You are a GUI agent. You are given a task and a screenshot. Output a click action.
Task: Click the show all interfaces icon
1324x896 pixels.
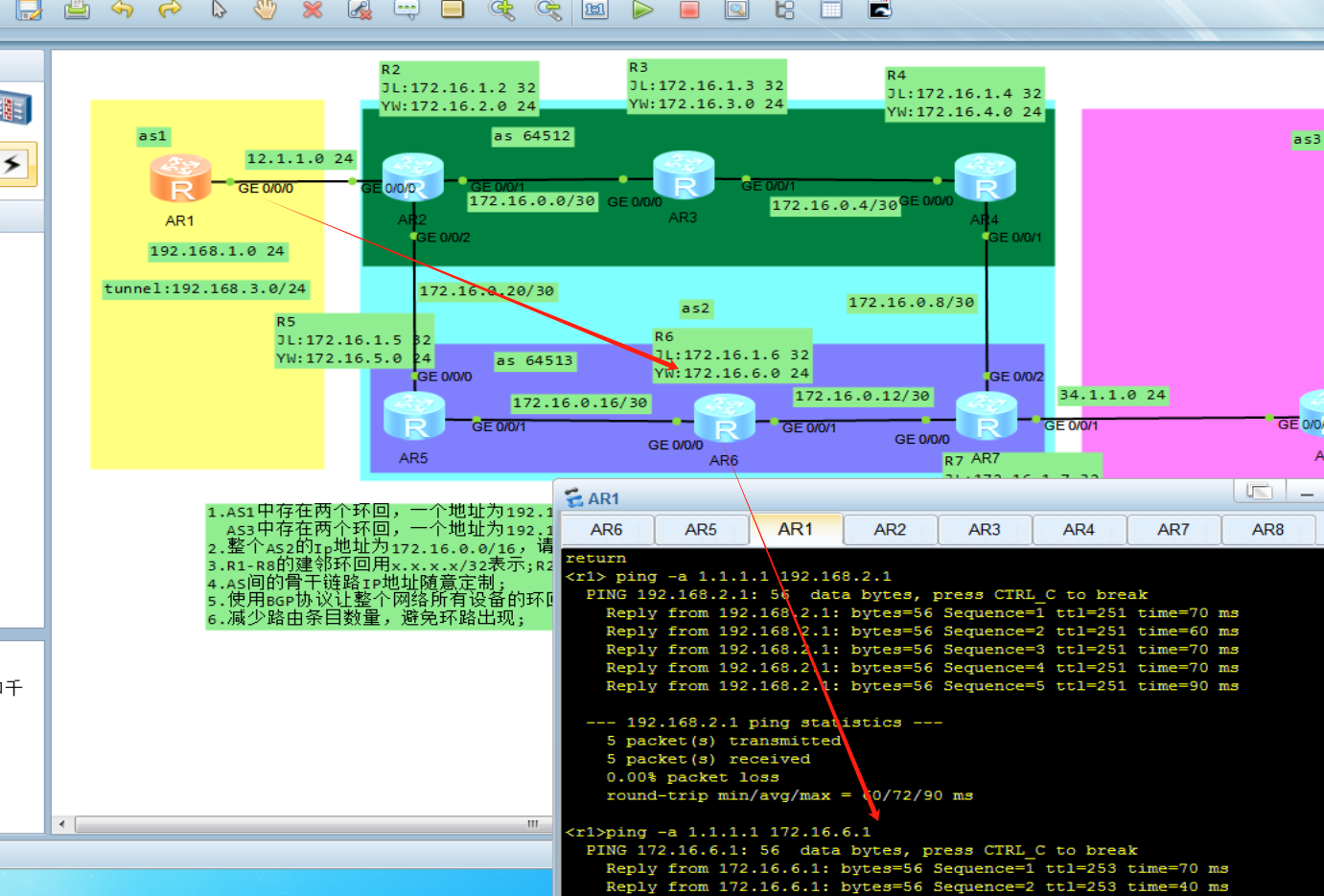pos(784,10)
